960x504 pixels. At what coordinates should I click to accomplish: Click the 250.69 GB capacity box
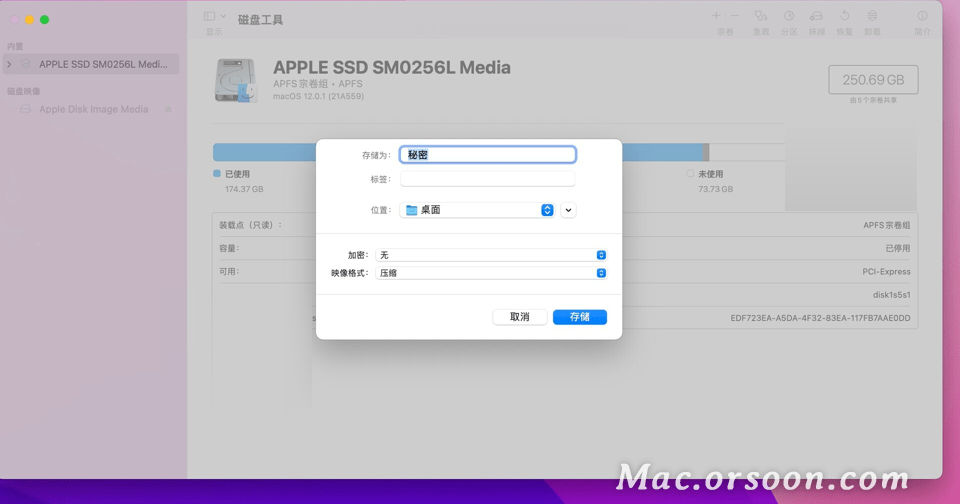coord(873,80)
